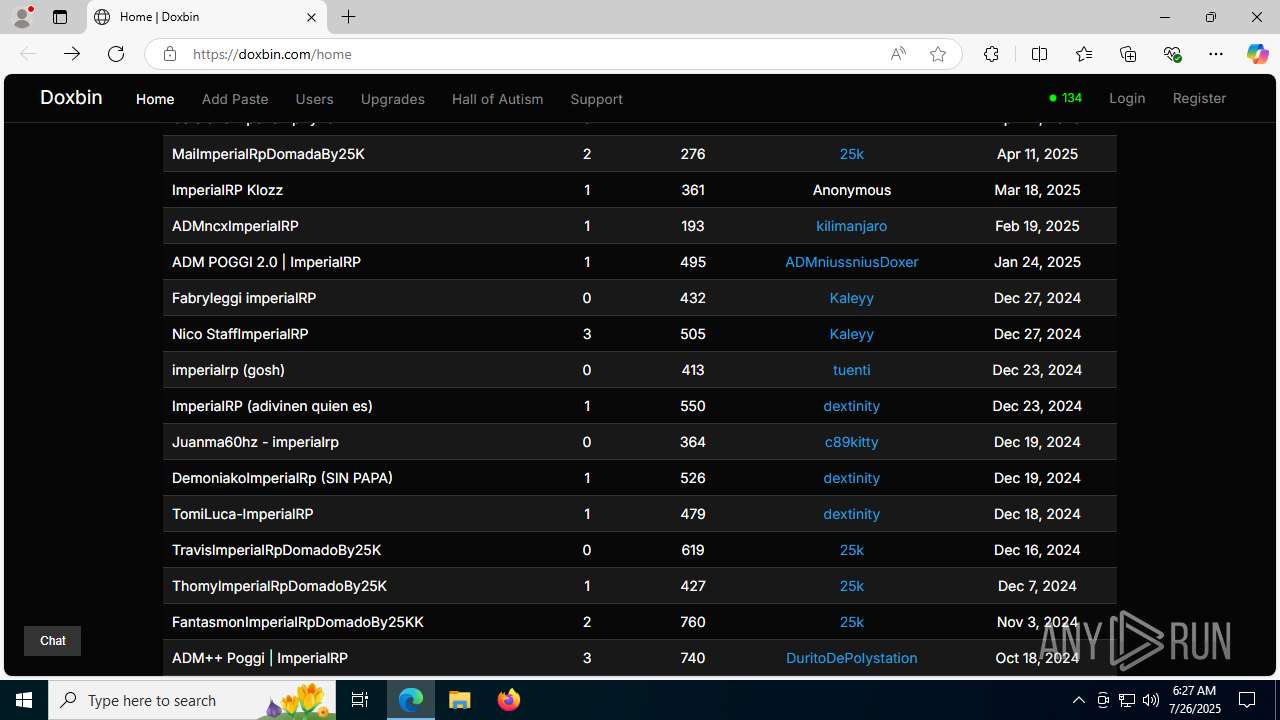Viewport: 1280px width, 720px height.
Task: Select the row ADM POGGI 2.0 | ImperialRP
Action: pos(640,262)
